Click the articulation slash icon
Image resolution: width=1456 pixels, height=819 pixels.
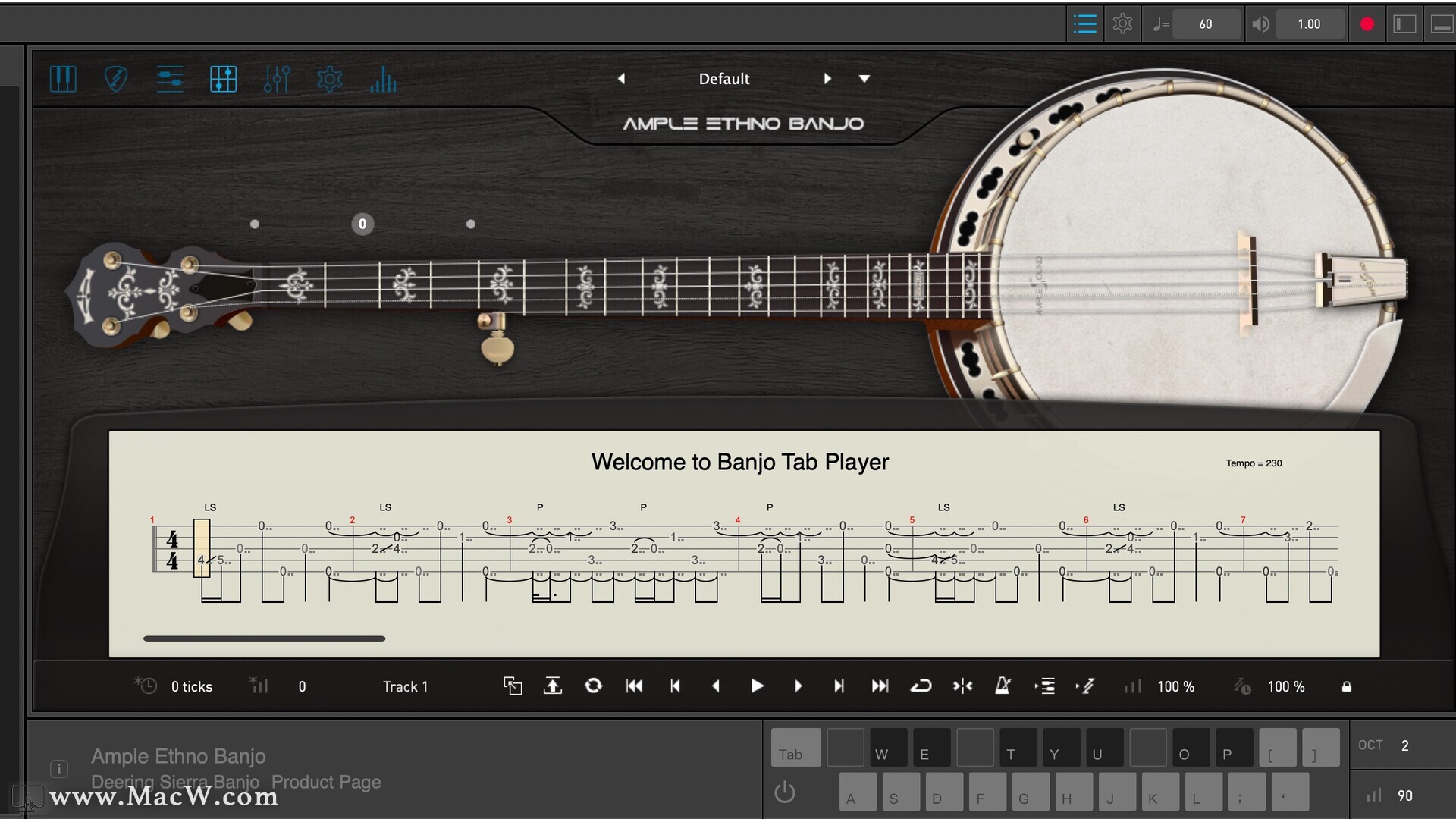[1085, 686]
